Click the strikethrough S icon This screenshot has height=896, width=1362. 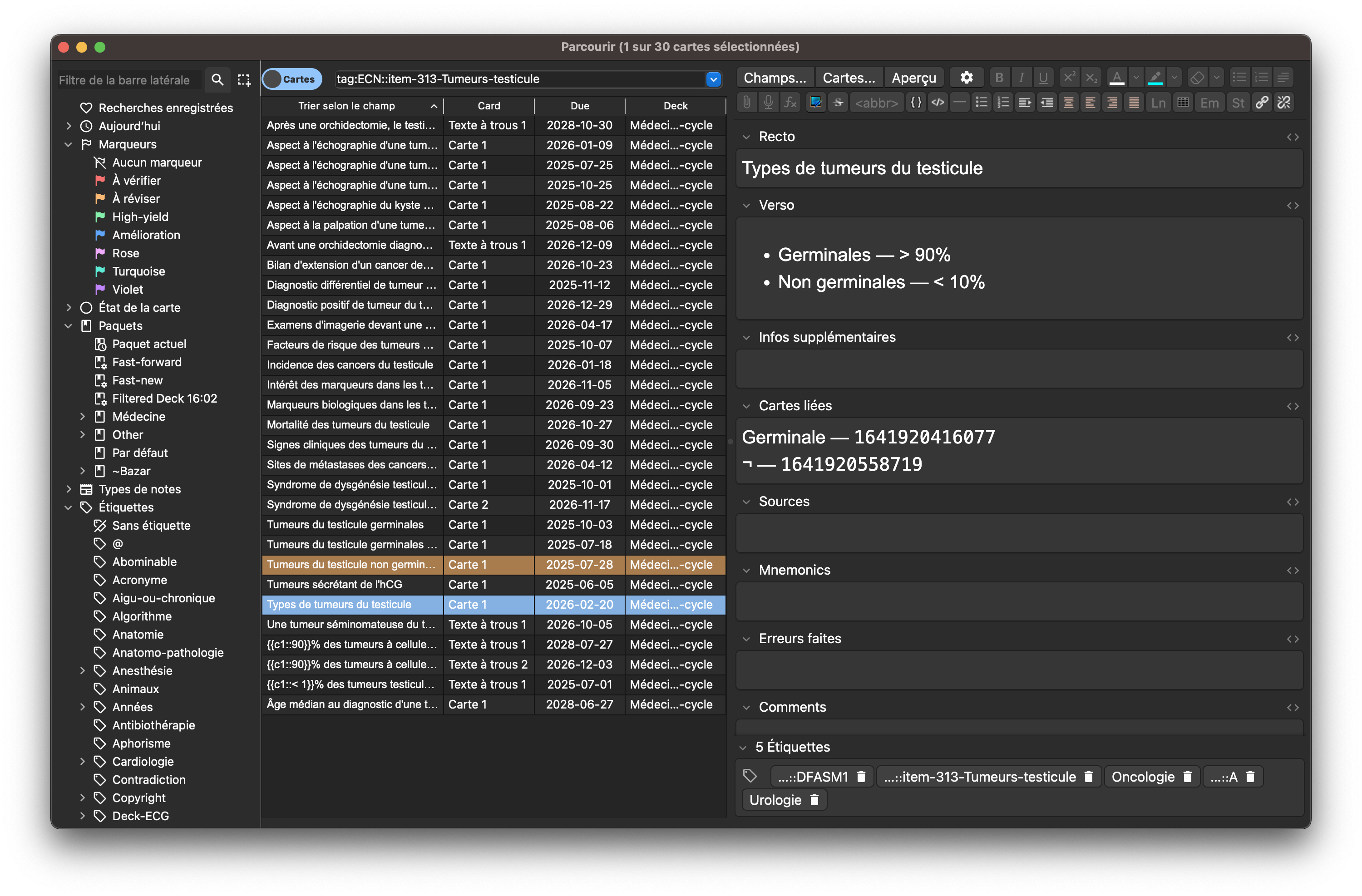(838, 103)
